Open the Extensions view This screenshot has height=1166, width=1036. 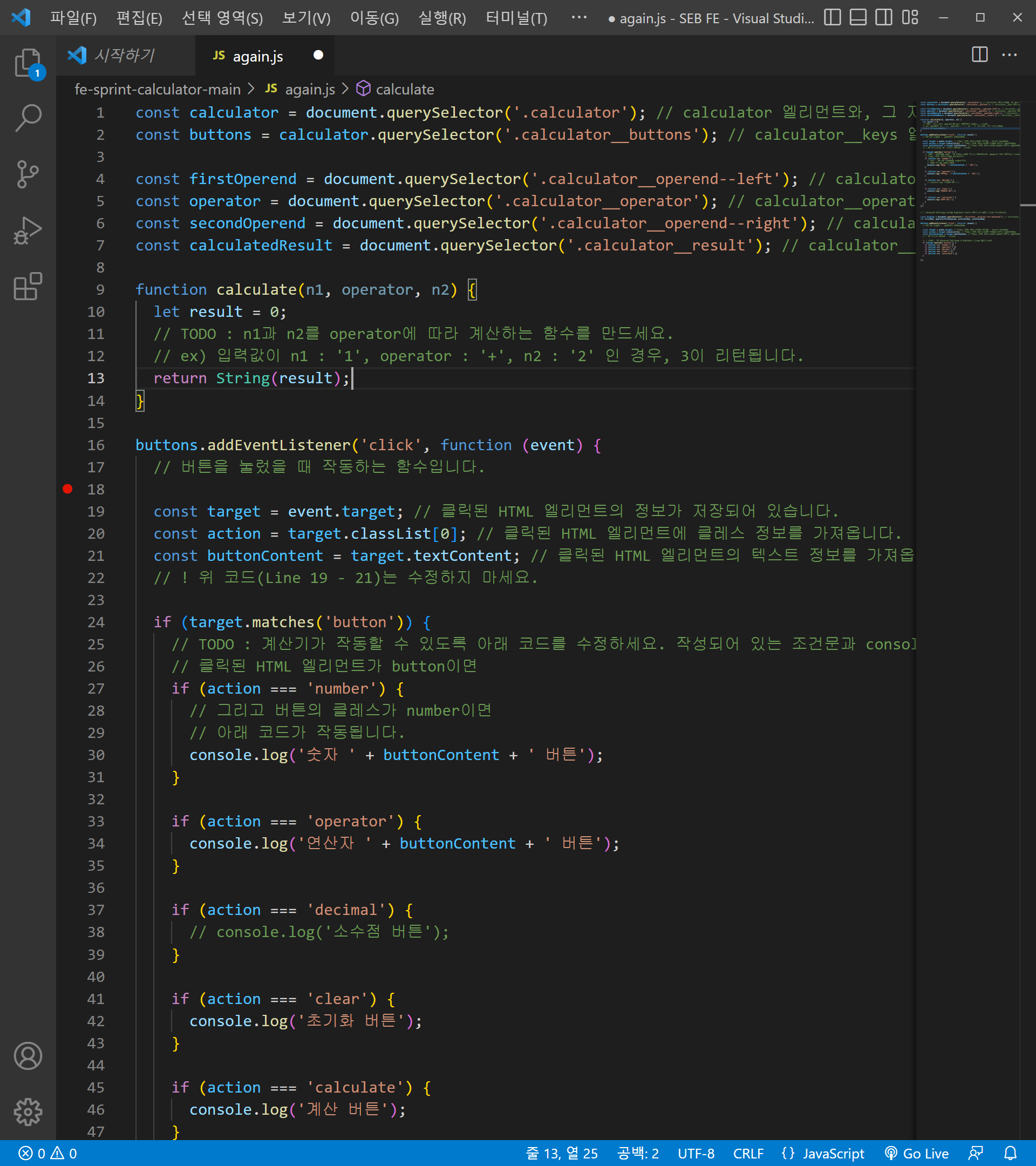[28, 286]
